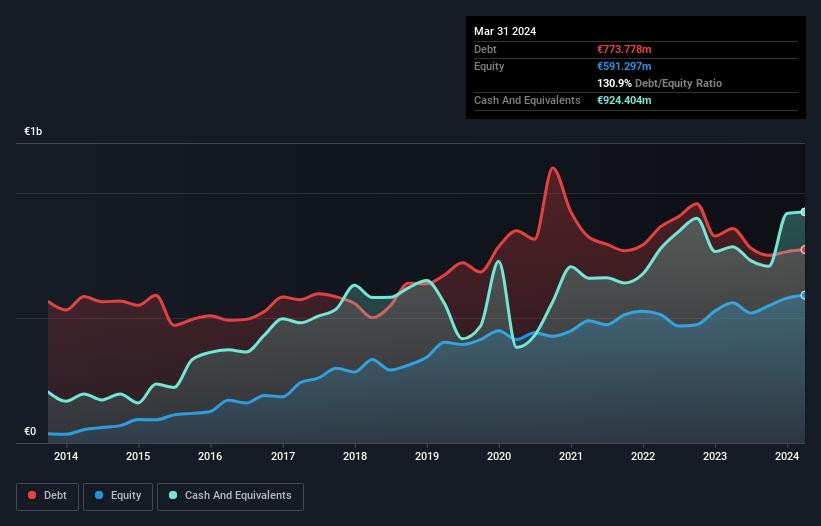Screen dimensions: 821x526
Task: Click the €0 y-axis label
Action: pos(30,431)
